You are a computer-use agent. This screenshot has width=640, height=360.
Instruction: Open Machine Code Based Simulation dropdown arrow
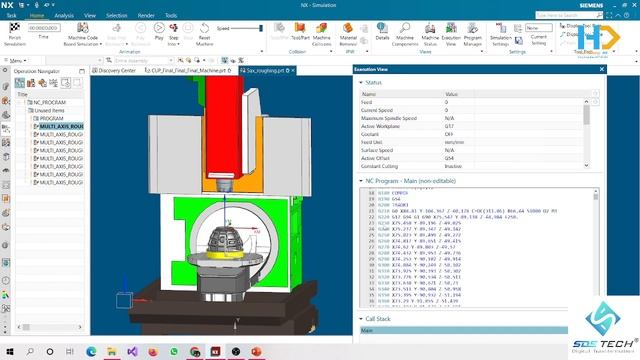tap(100, 44)
